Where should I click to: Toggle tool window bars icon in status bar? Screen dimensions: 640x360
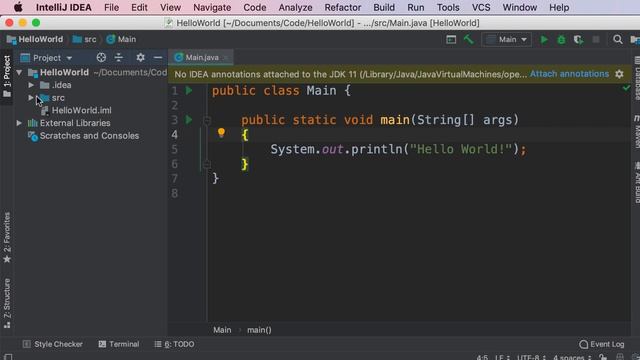8,357
